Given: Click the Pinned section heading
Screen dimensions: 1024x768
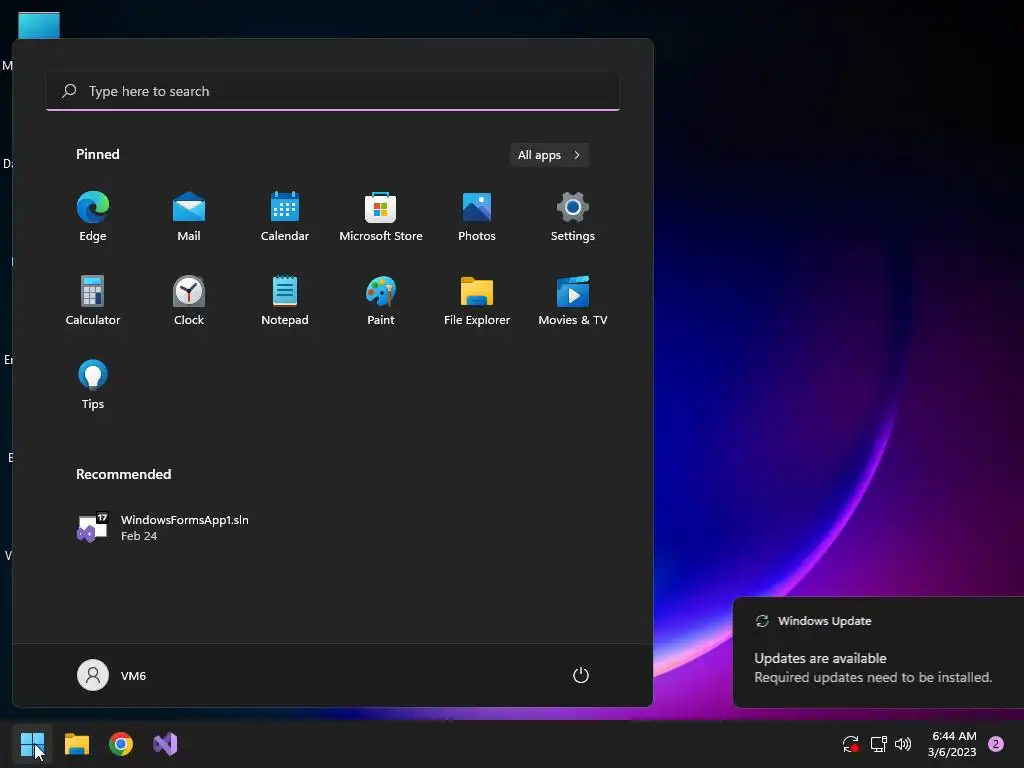Looking at the screenshot, I should (98, 154).
